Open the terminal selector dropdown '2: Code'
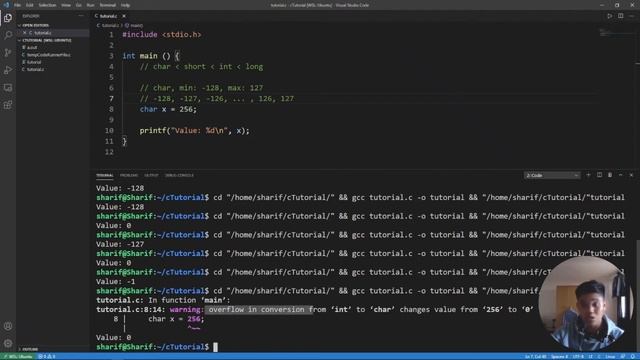This screenshot has height=360, width=640. click(x=552, y=176)
